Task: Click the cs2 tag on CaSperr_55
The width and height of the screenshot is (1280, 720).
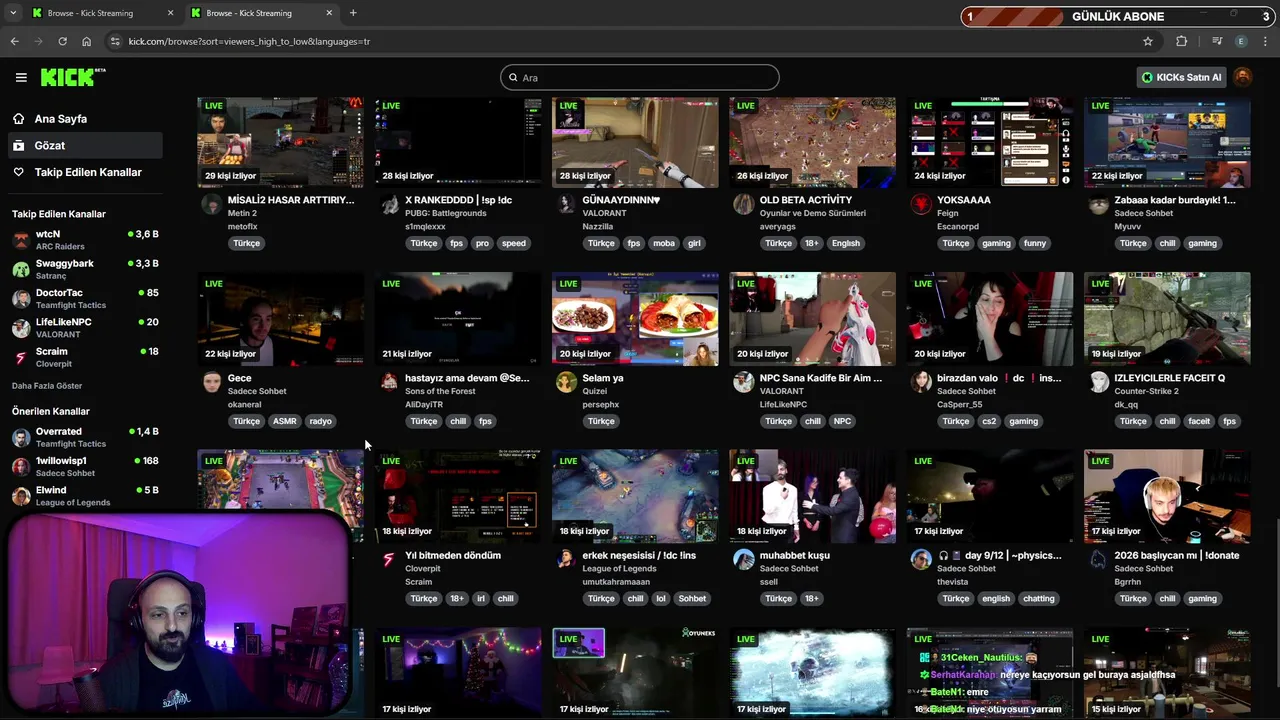Action: [988, 421]
